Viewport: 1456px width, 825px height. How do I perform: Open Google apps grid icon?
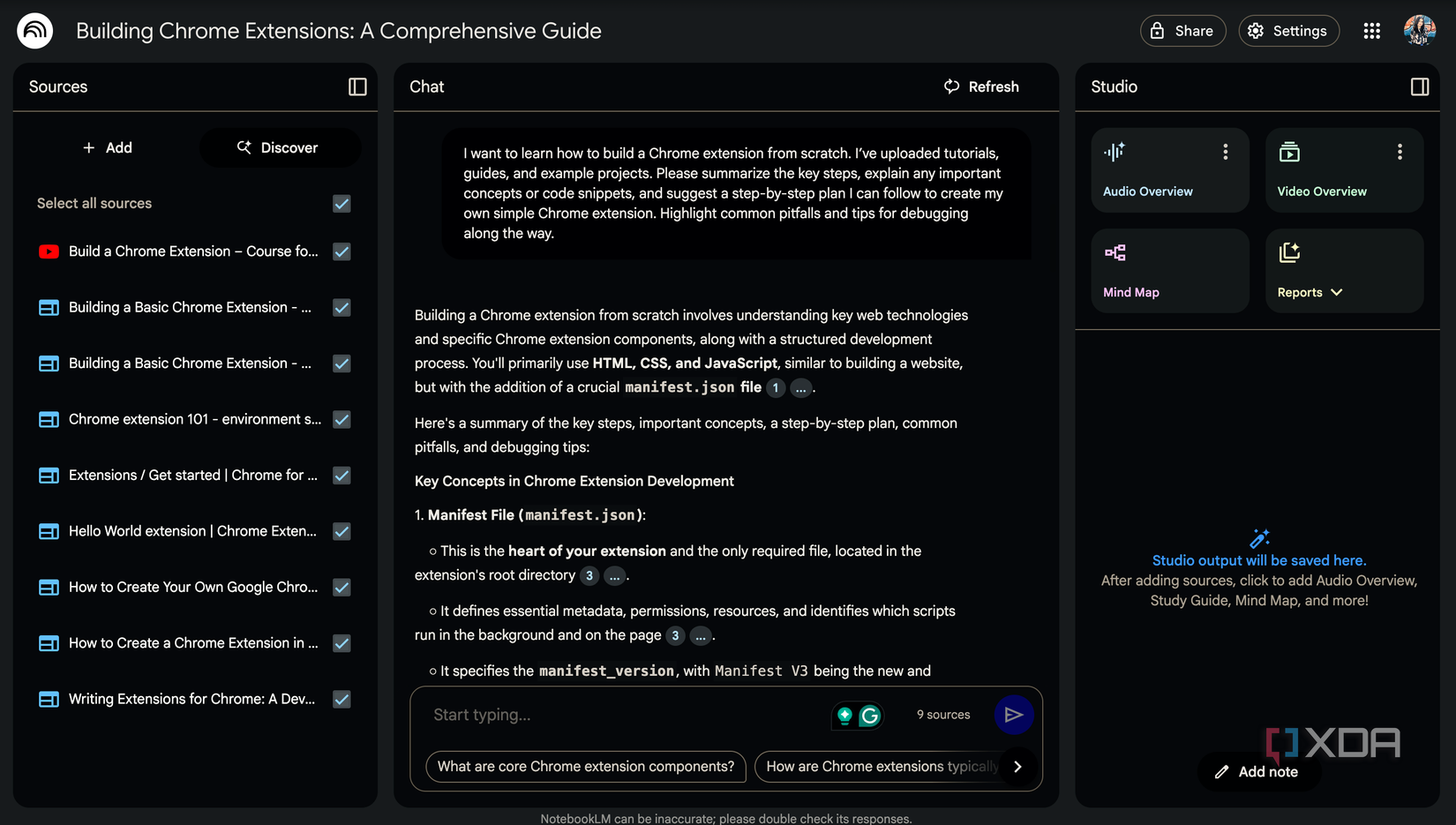1371,31
